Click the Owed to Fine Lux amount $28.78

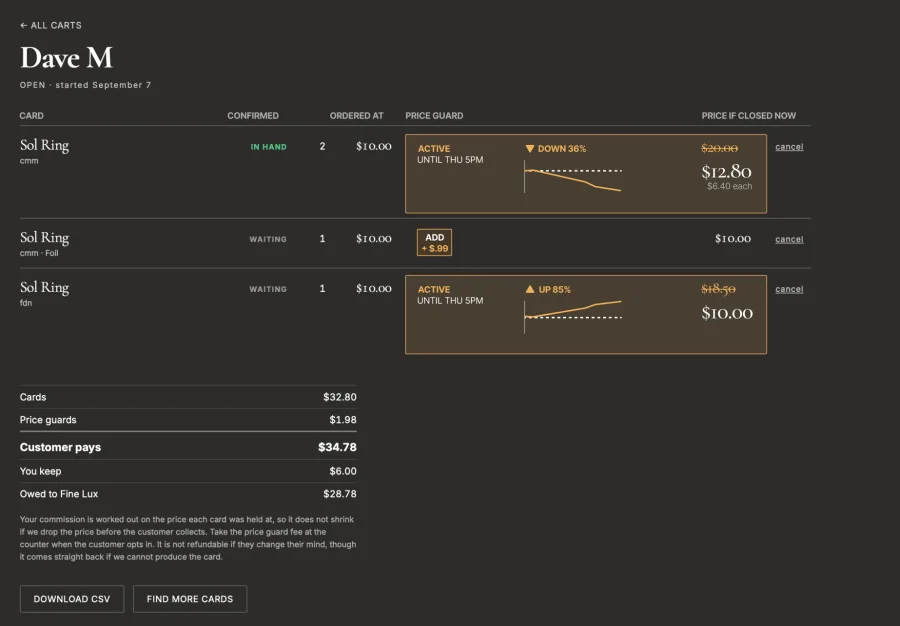pyautogui.click(x=340, y=494)
